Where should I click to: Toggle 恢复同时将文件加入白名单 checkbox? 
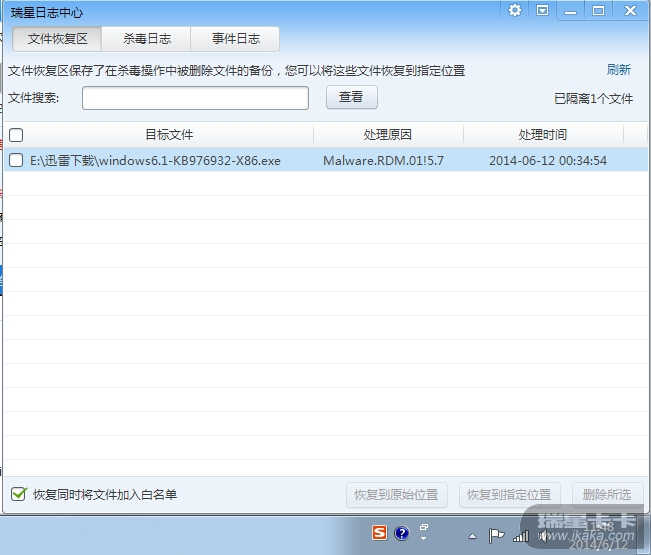point(19,494)
